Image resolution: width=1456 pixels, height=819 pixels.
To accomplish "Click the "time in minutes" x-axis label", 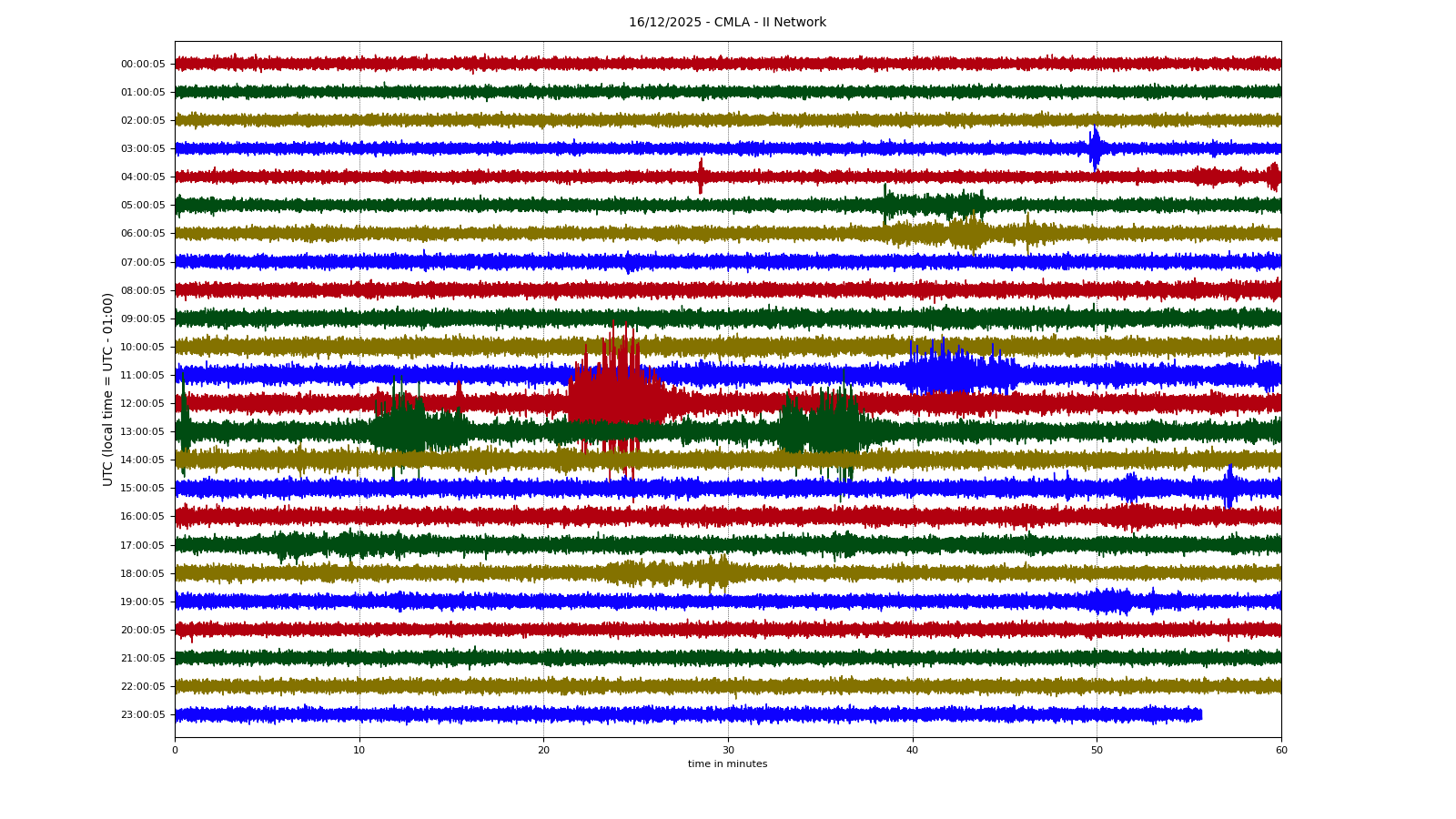I will (x=727, y=764).
